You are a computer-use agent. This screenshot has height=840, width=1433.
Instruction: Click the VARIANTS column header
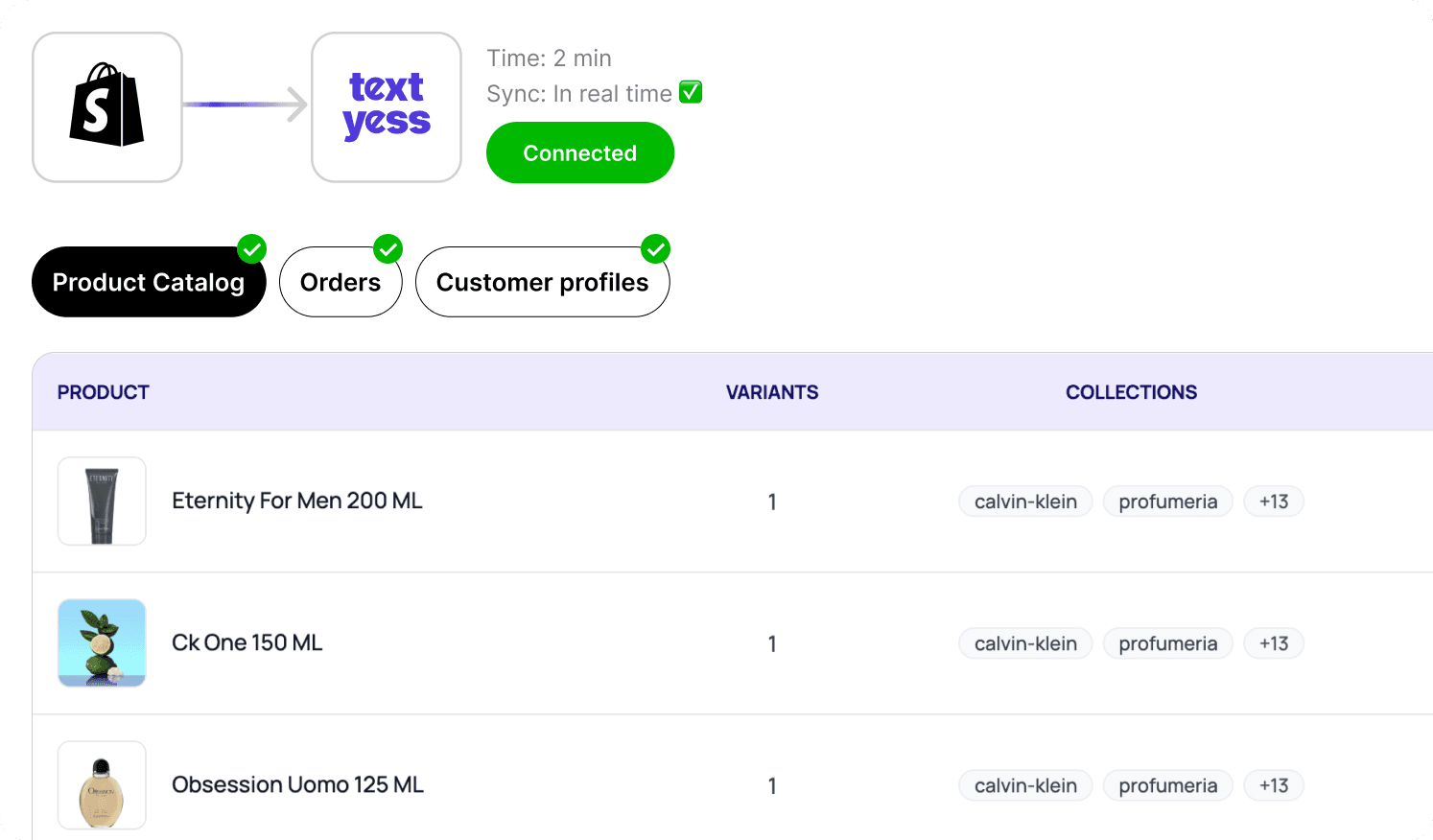(x=772, y=392)
